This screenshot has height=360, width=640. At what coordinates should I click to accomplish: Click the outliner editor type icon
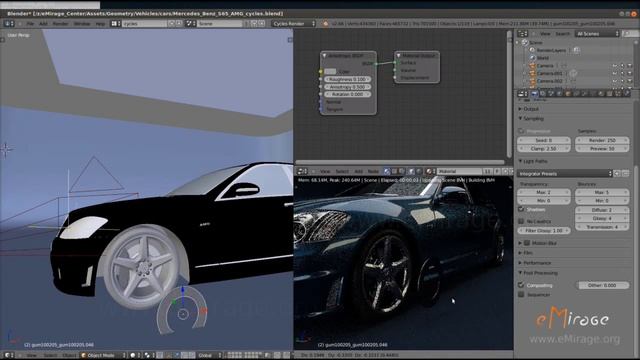523,33
